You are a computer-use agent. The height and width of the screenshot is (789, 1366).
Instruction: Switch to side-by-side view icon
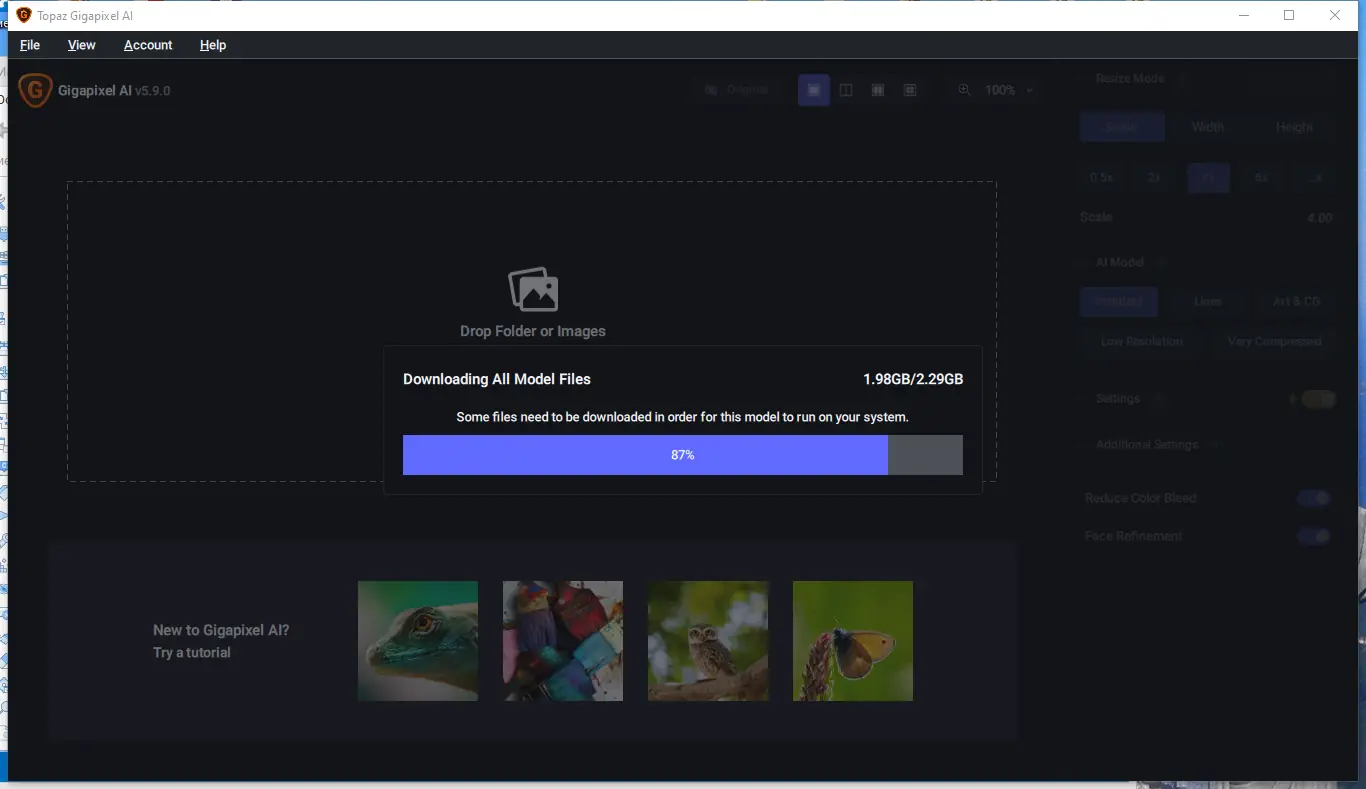878,90
